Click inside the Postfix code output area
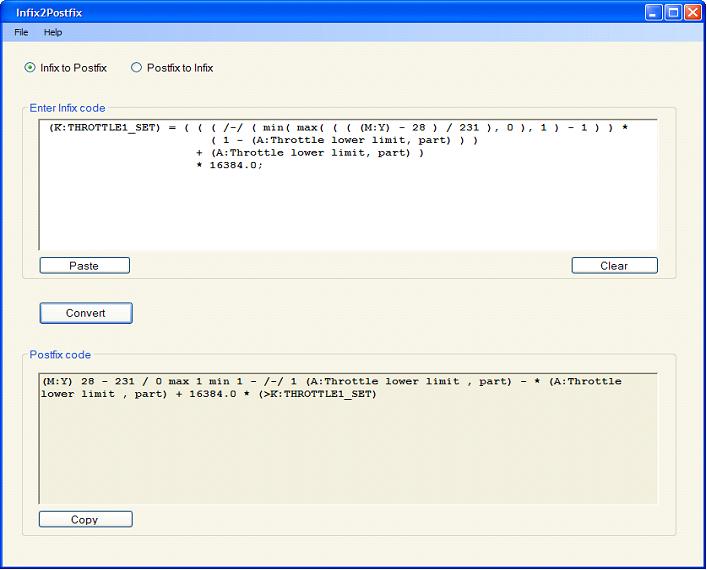 pyautogui.click(x=348, y=438)
